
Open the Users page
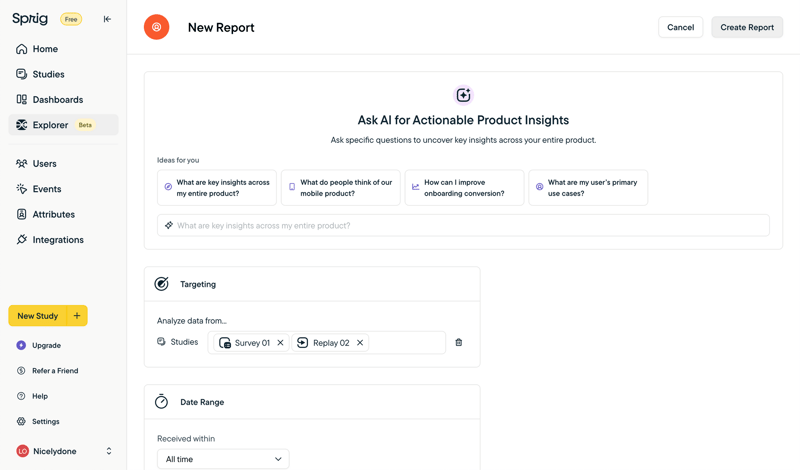tap(63, 164)
